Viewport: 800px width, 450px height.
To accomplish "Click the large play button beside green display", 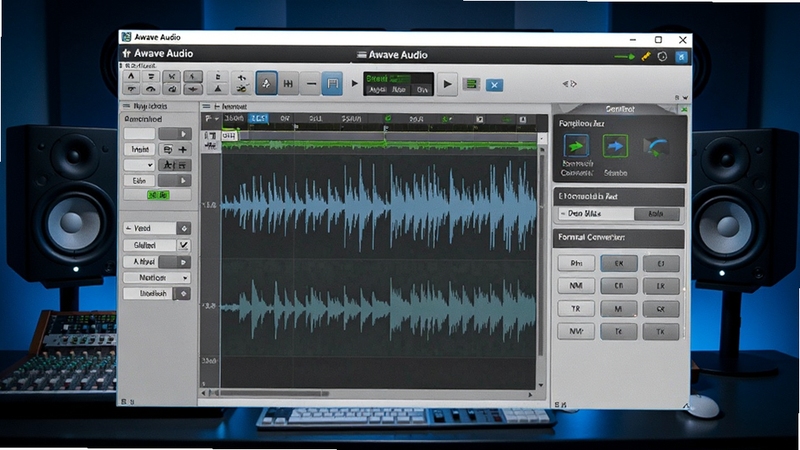I will (447, 84).
